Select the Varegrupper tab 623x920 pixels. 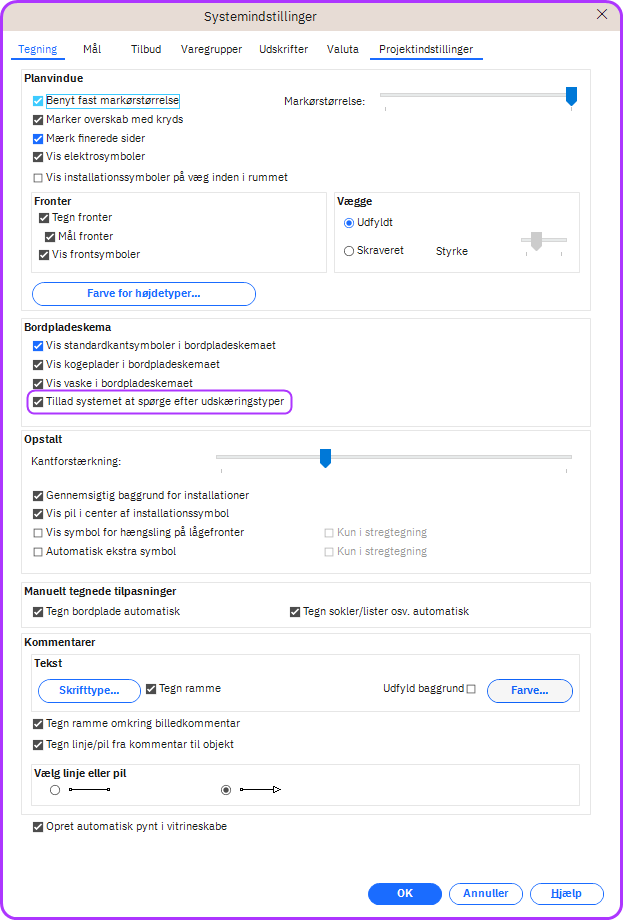211,49
